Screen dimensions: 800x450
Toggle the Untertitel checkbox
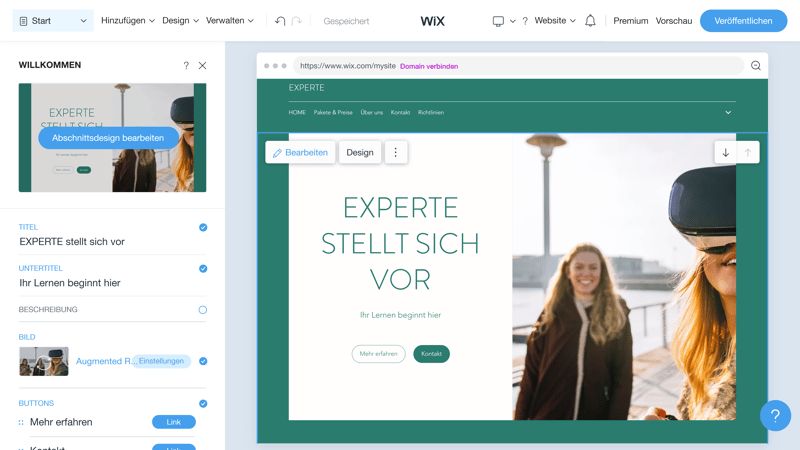pyautogui.click(x=203, y=269)
